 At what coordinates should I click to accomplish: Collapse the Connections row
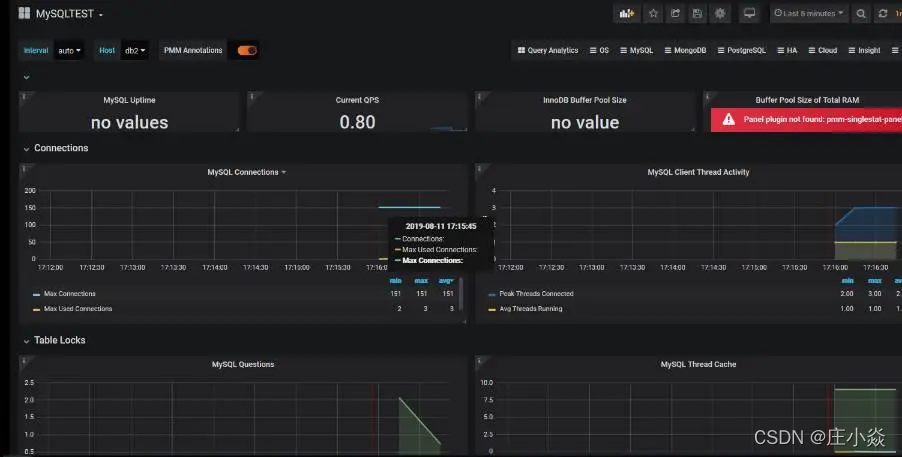(x=26, y=148)
